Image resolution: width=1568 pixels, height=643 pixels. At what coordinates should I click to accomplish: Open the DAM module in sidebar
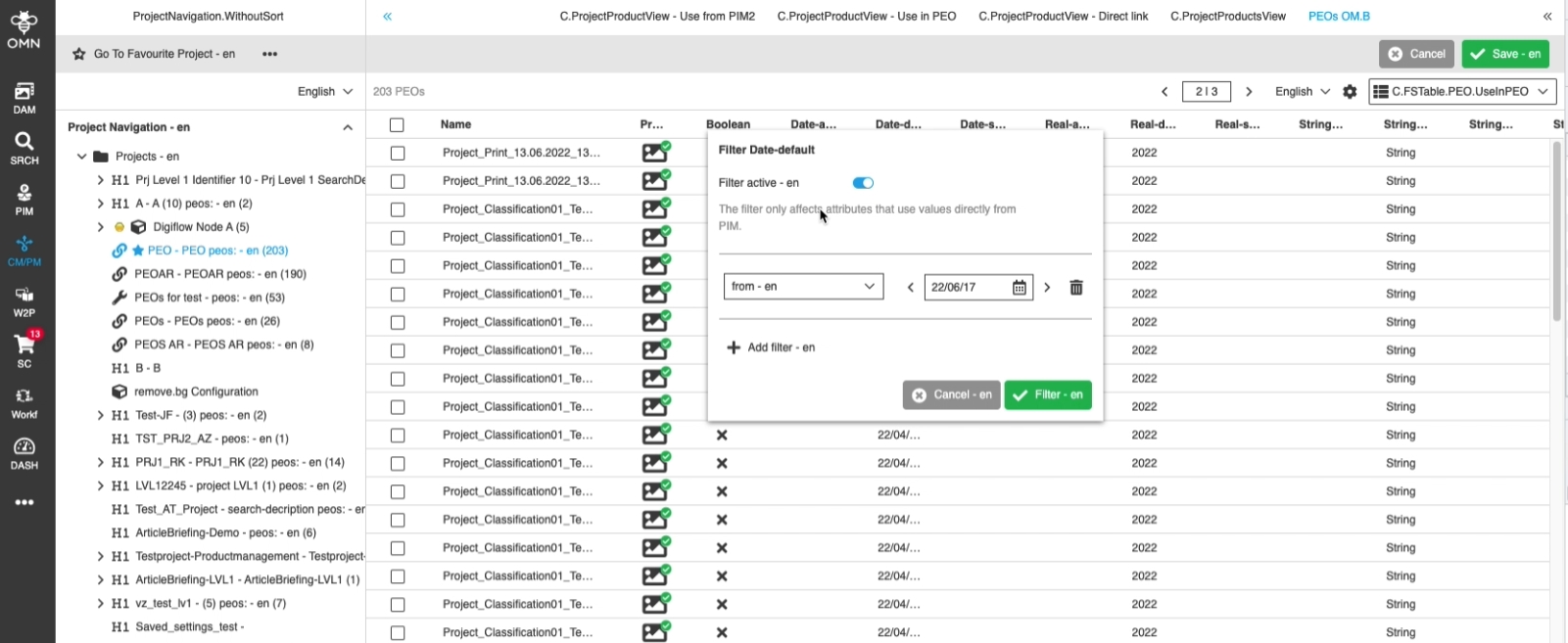click(24, 97)
